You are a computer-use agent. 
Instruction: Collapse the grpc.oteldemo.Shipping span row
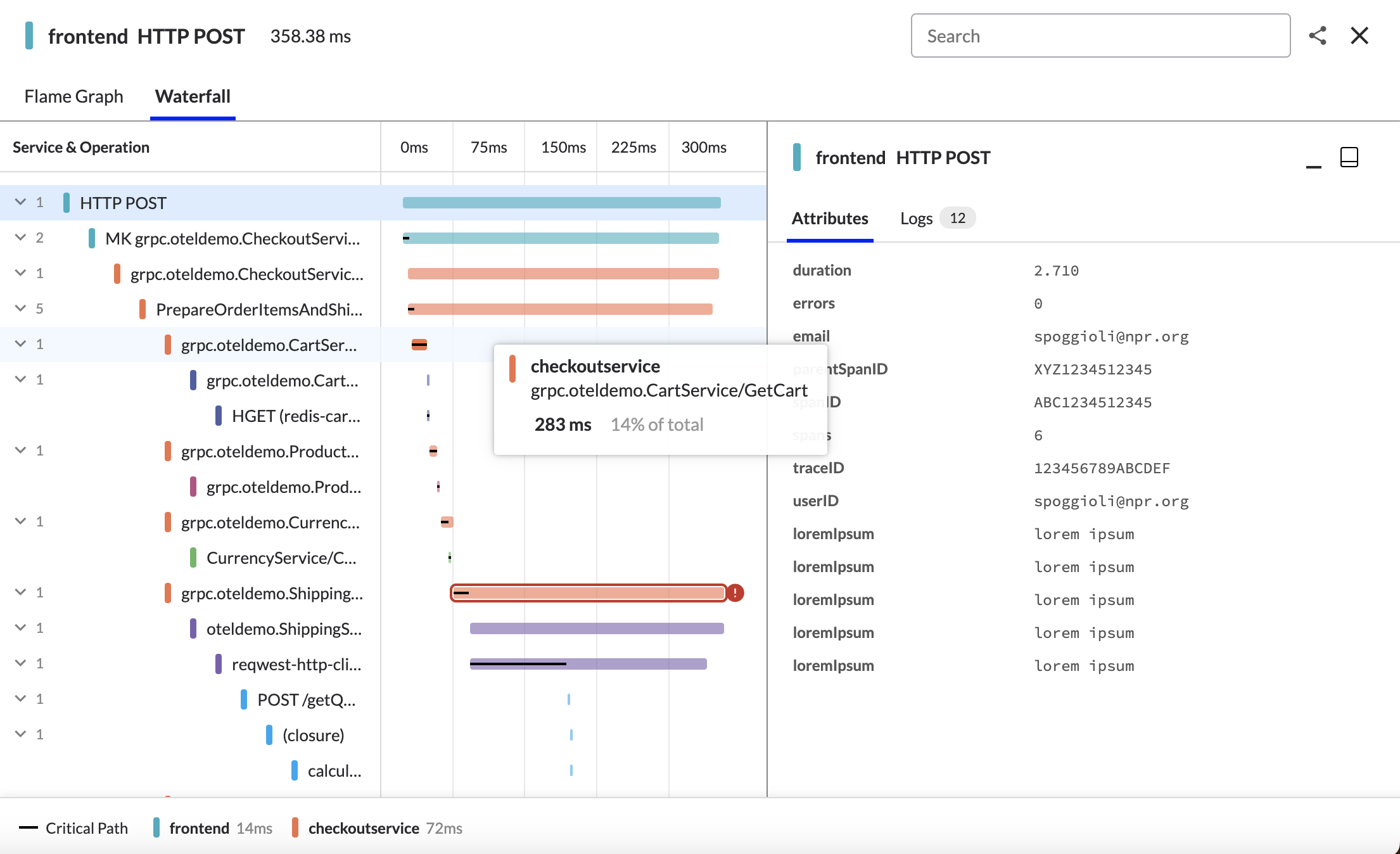pyautogui.click(x=20, y=592)
